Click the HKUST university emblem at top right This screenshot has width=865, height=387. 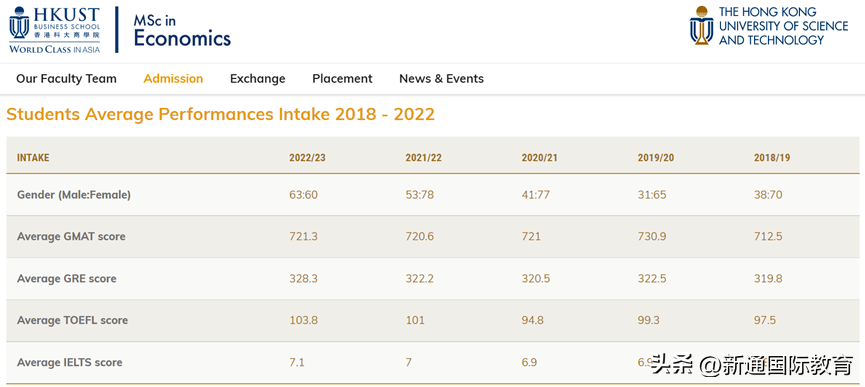pyautogui.click(x=701, y=25)
